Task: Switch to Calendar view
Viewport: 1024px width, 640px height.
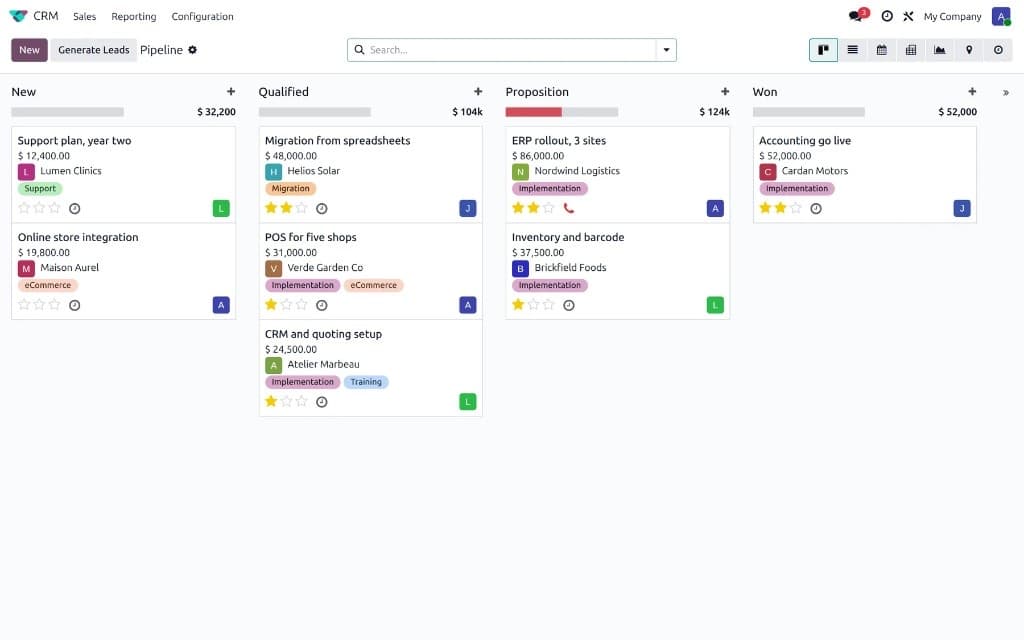Action: click(882, 50)
